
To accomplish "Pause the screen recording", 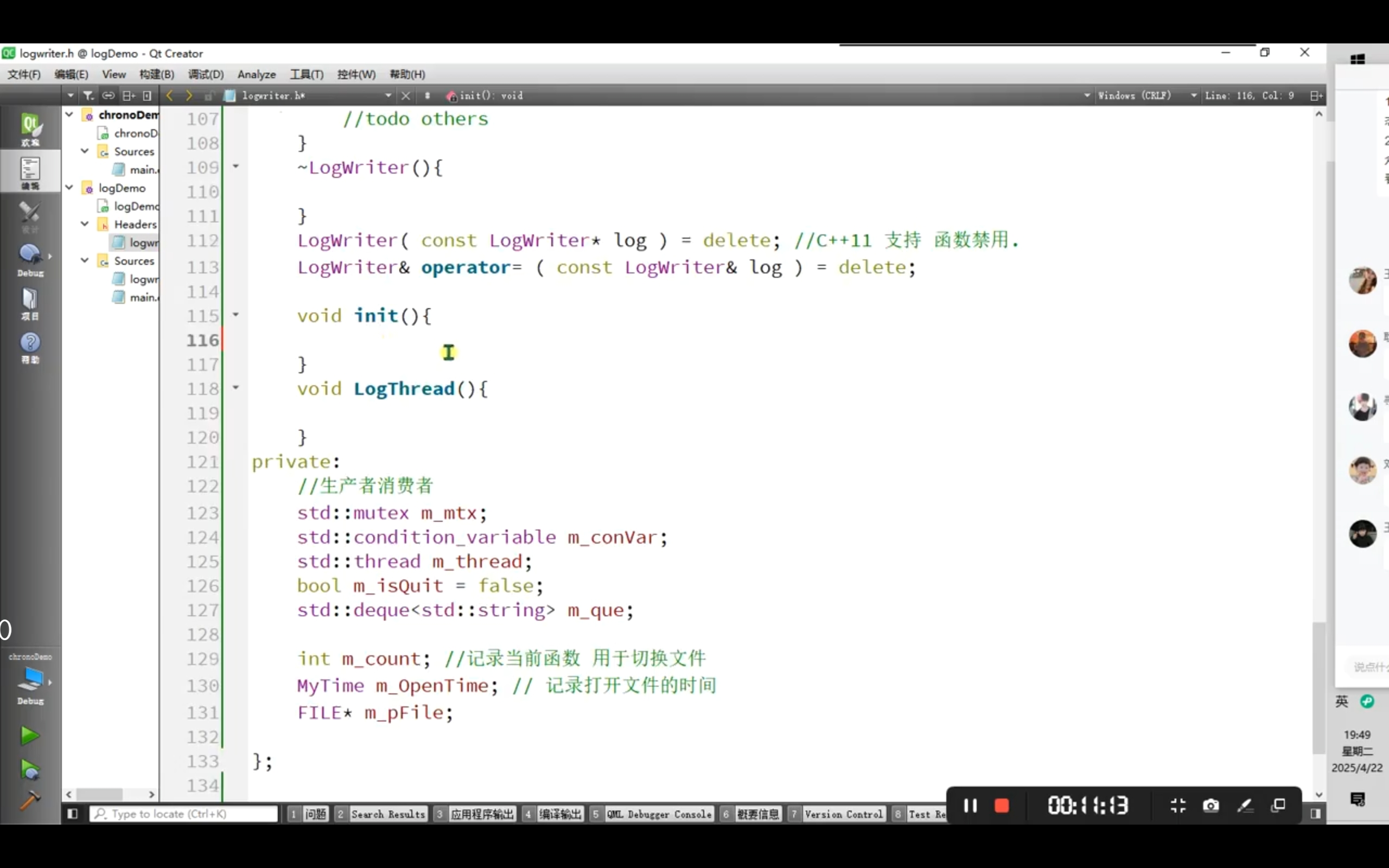I will [970, 806].
